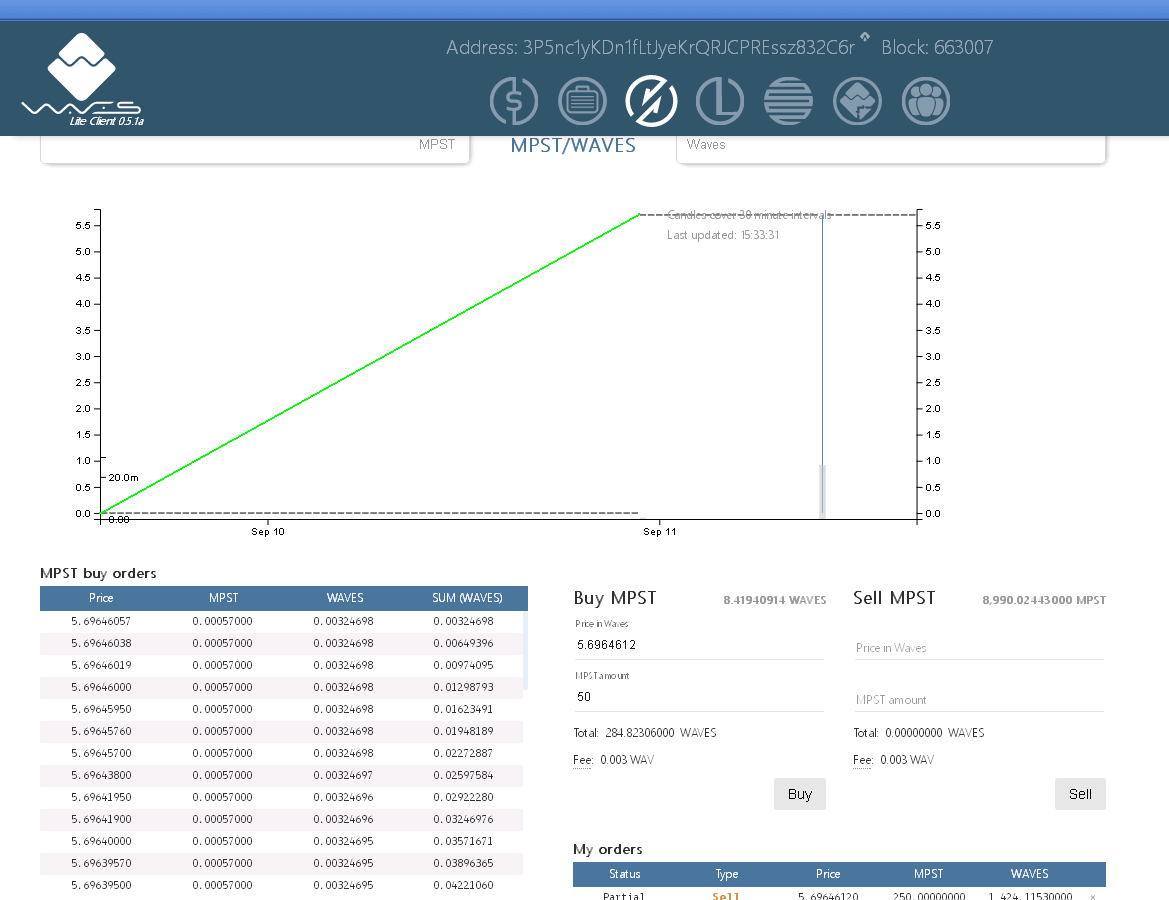The image size is (1169, 900).
Task: Select buy order priced 5.69646000
Action: pyautogui.click(x=282, y=687)
